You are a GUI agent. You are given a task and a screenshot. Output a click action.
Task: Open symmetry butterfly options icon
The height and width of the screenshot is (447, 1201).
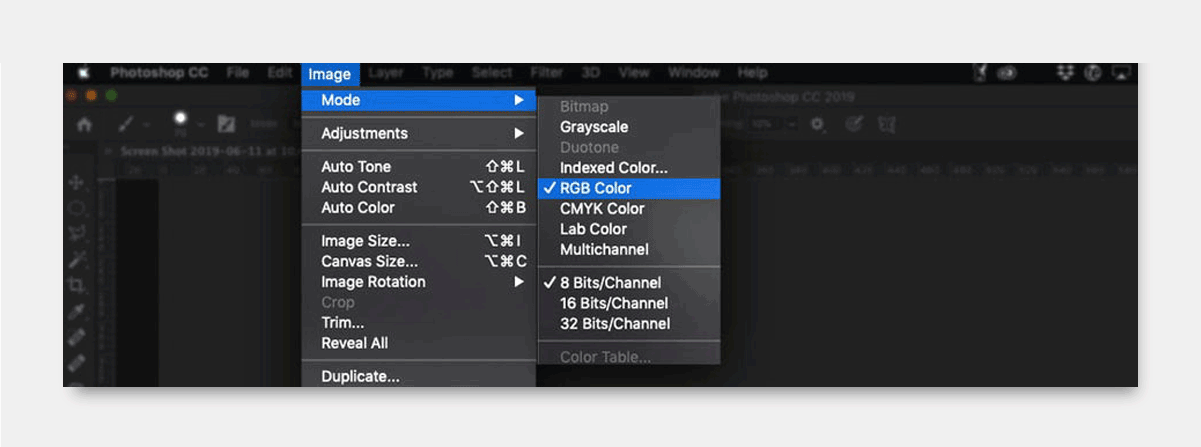pos(887,124)
